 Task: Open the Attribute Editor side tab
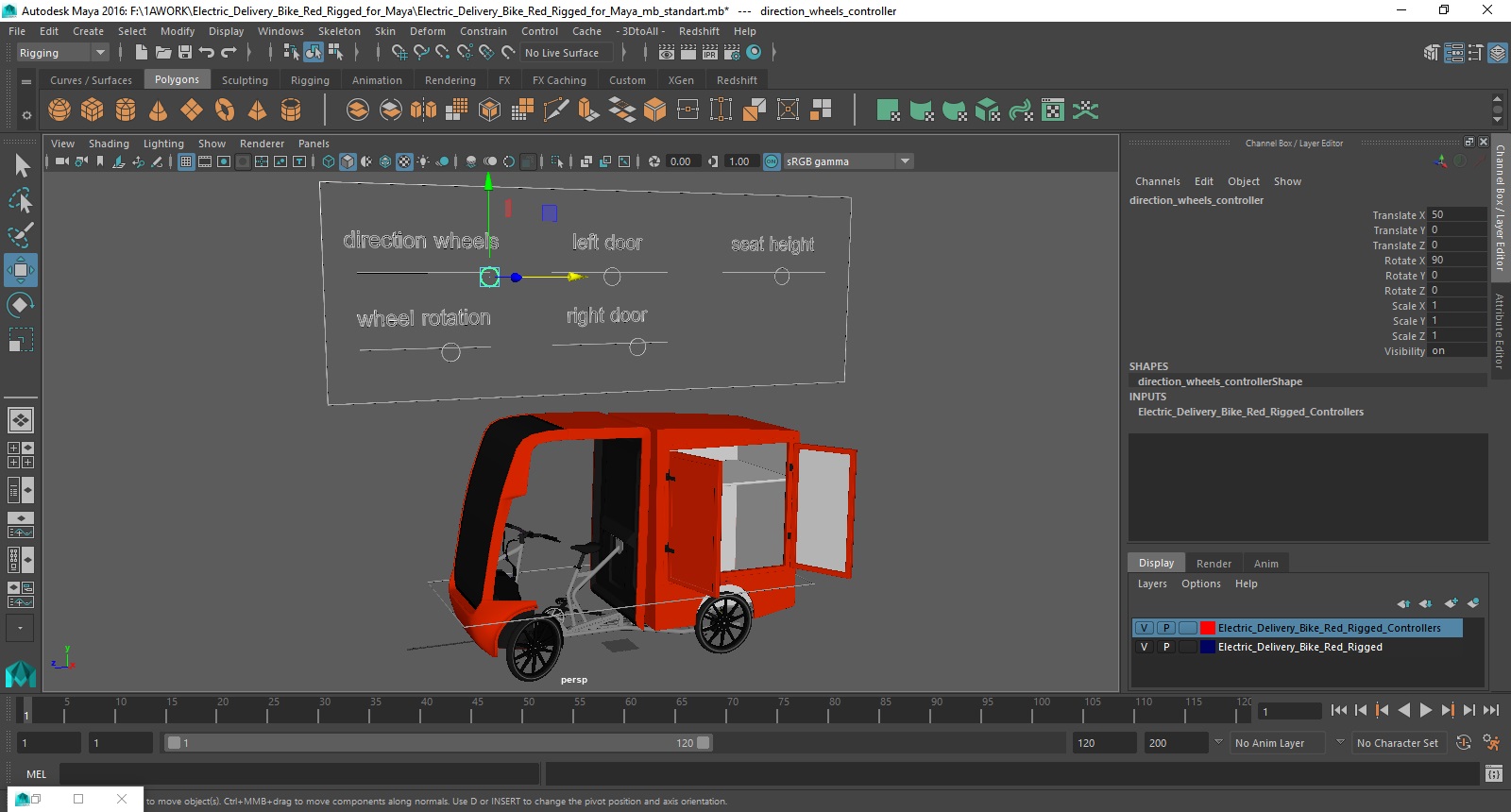(x=1499, y=330)
